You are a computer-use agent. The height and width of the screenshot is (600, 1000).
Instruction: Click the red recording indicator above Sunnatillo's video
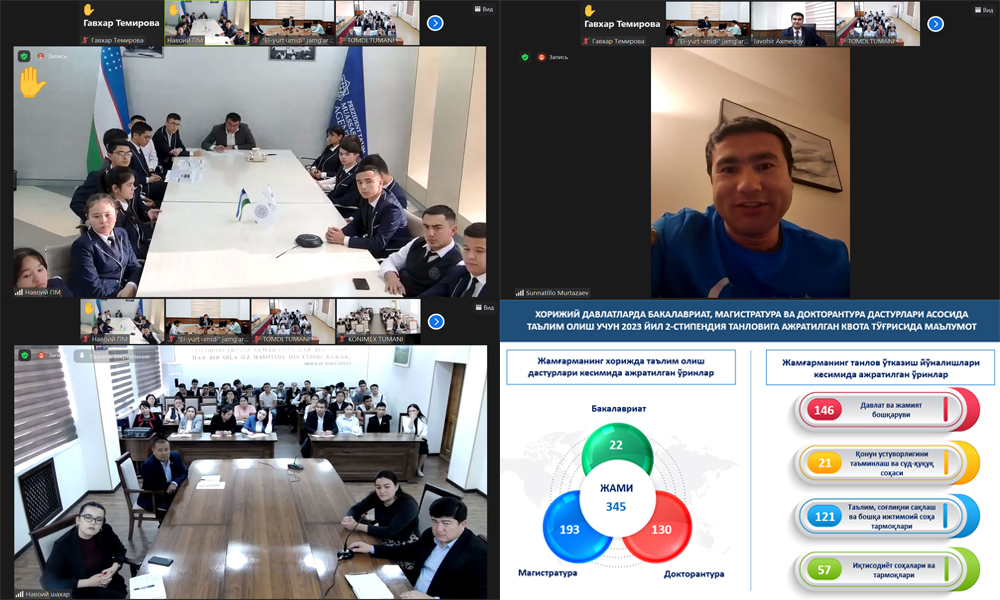542,57
